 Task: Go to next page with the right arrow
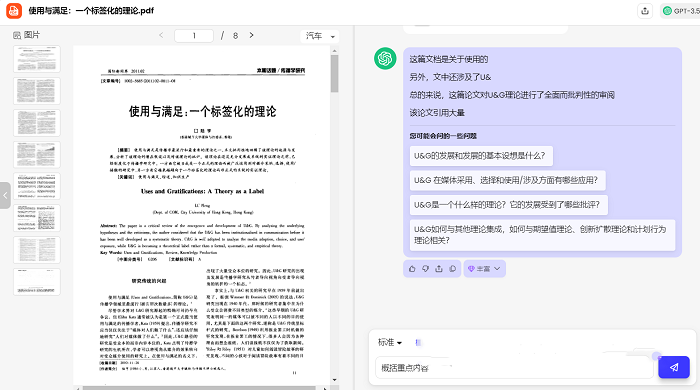click(x=251, y=35)
